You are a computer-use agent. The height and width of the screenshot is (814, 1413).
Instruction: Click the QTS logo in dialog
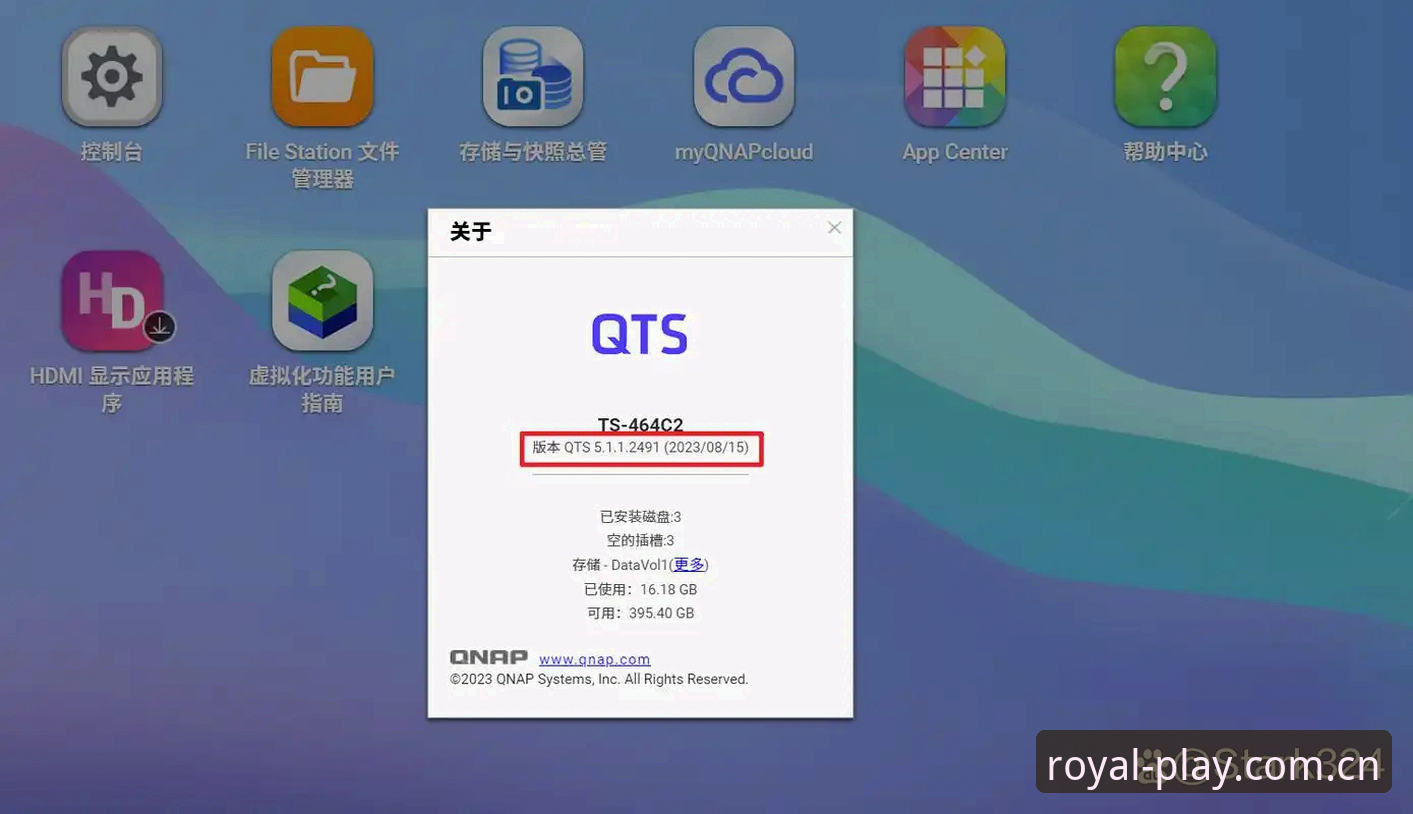pos(640,334)
